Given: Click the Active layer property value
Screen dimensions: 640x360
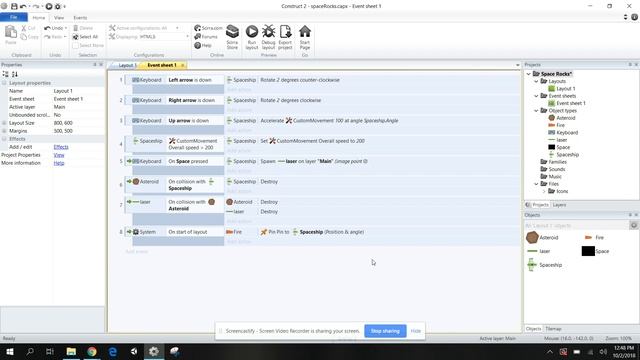Looking at the screenshot, I should (78, 107).
